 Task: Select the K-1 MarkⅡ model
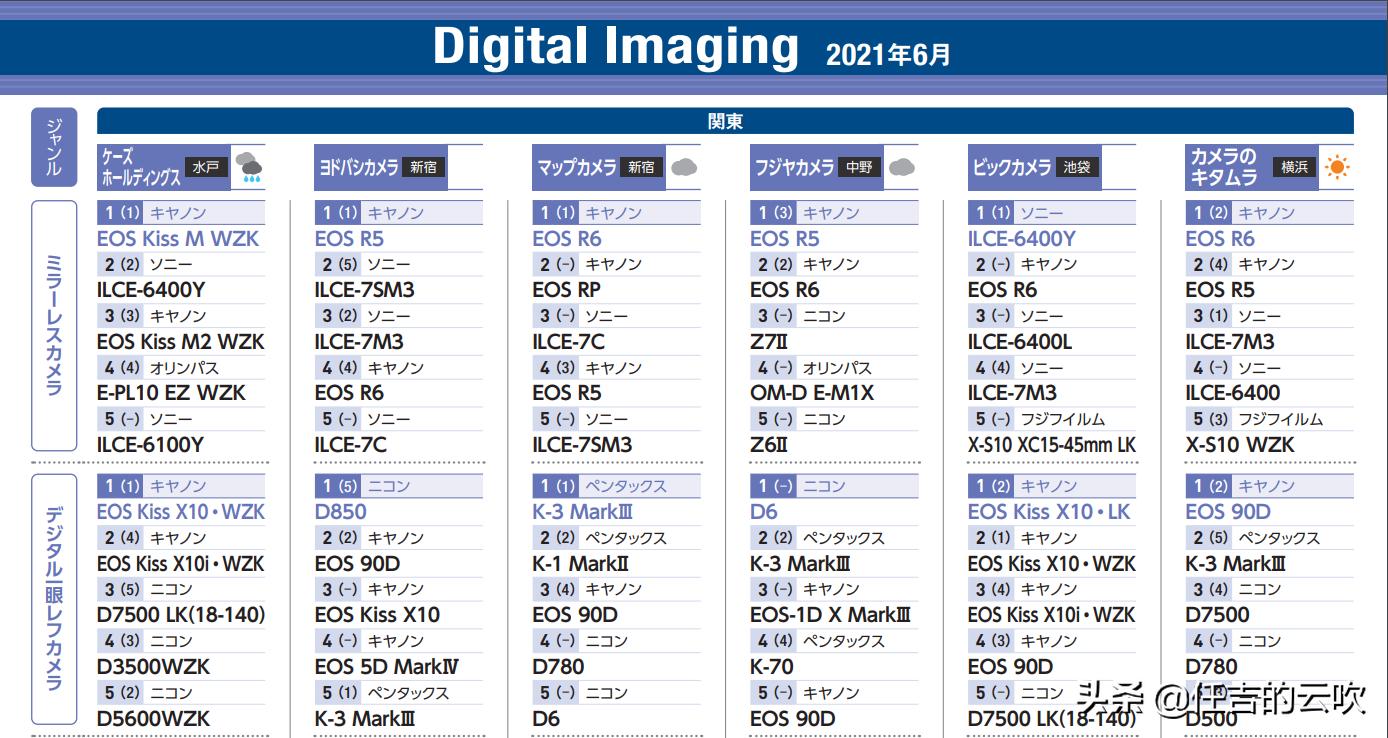click(581, 564)
